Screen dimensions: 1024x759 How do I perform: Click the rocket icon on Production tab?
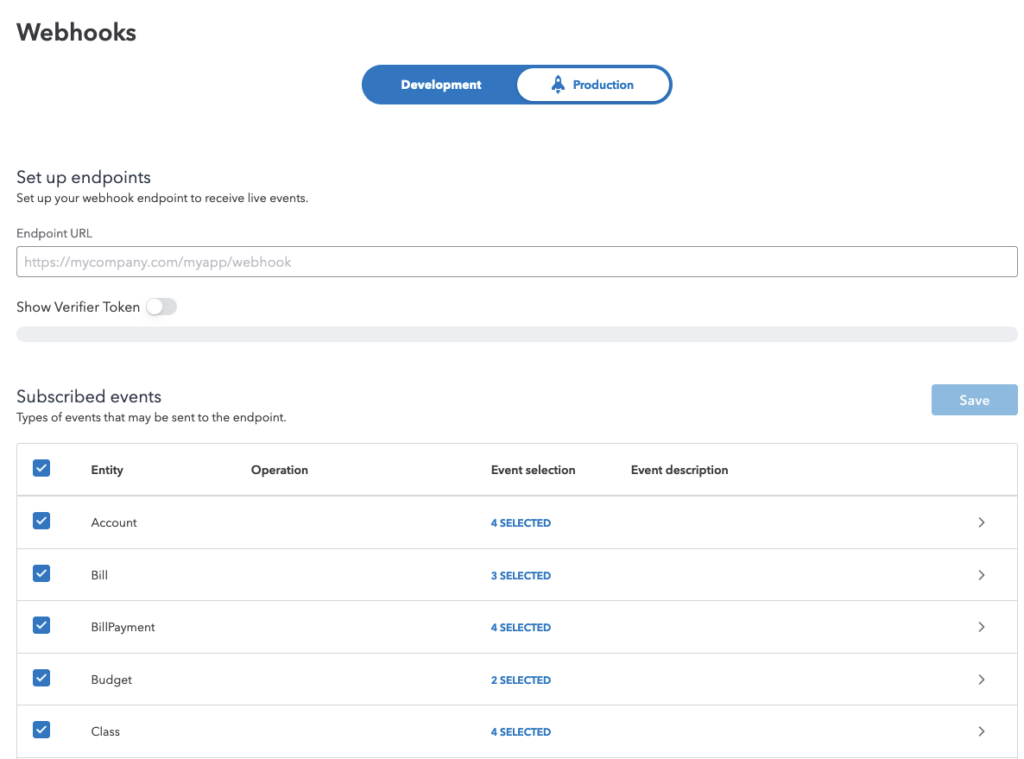point(557,84)
